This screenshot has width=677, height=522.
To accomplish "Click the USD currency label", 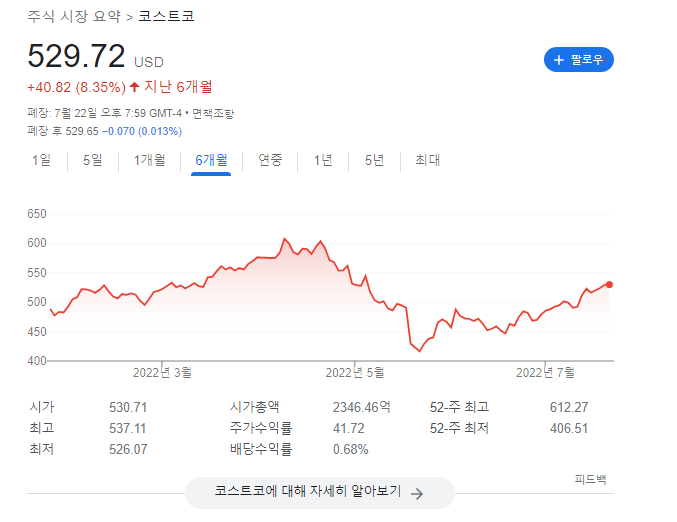I will point(149,63).
